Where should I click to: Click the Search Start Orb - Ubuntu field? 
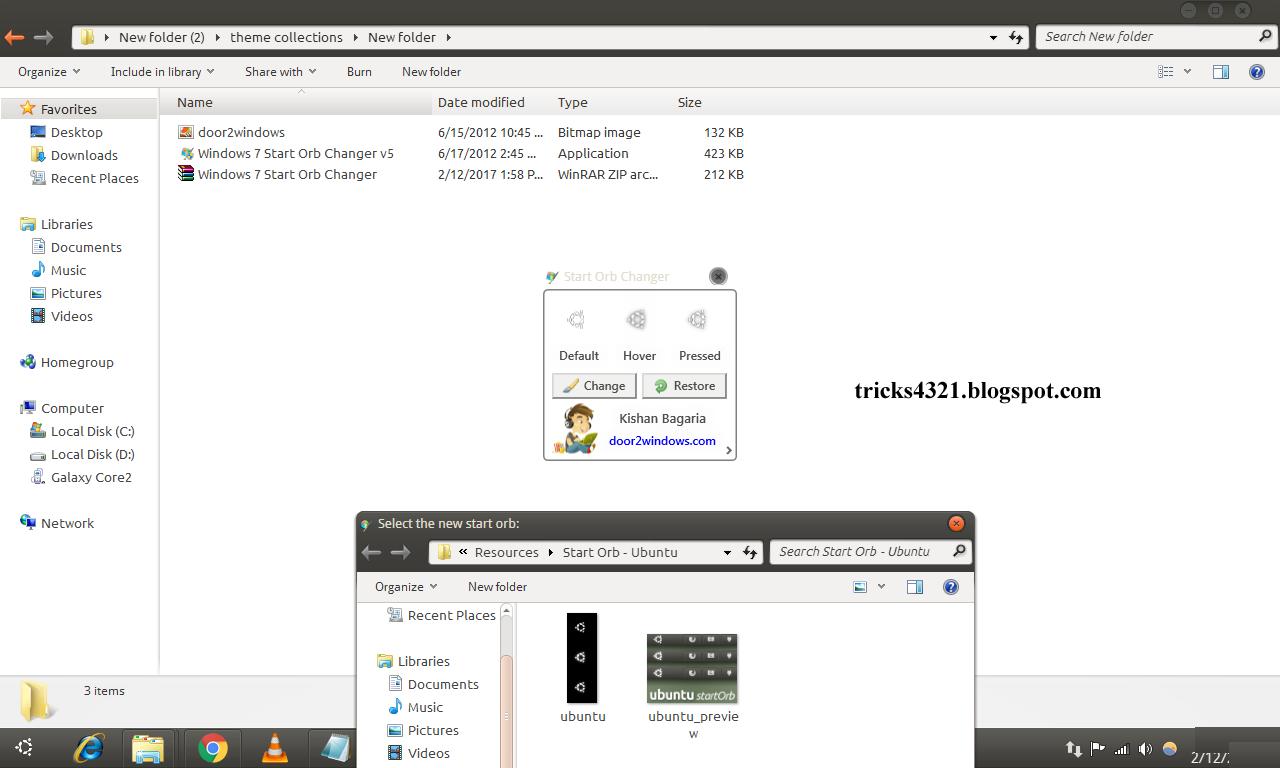pyautogui.click(x=870, y=552)
